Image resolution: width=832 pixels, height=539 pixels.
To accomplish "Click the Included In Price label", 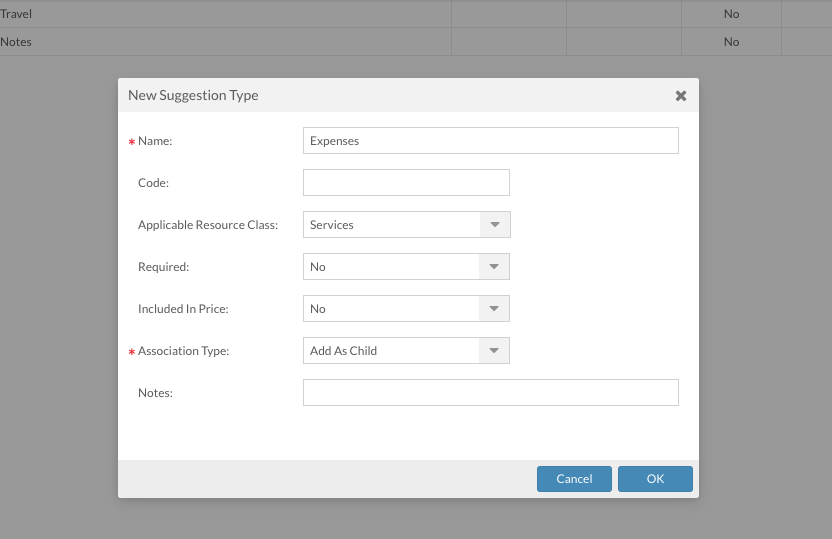I will click(x=183, y=309).
